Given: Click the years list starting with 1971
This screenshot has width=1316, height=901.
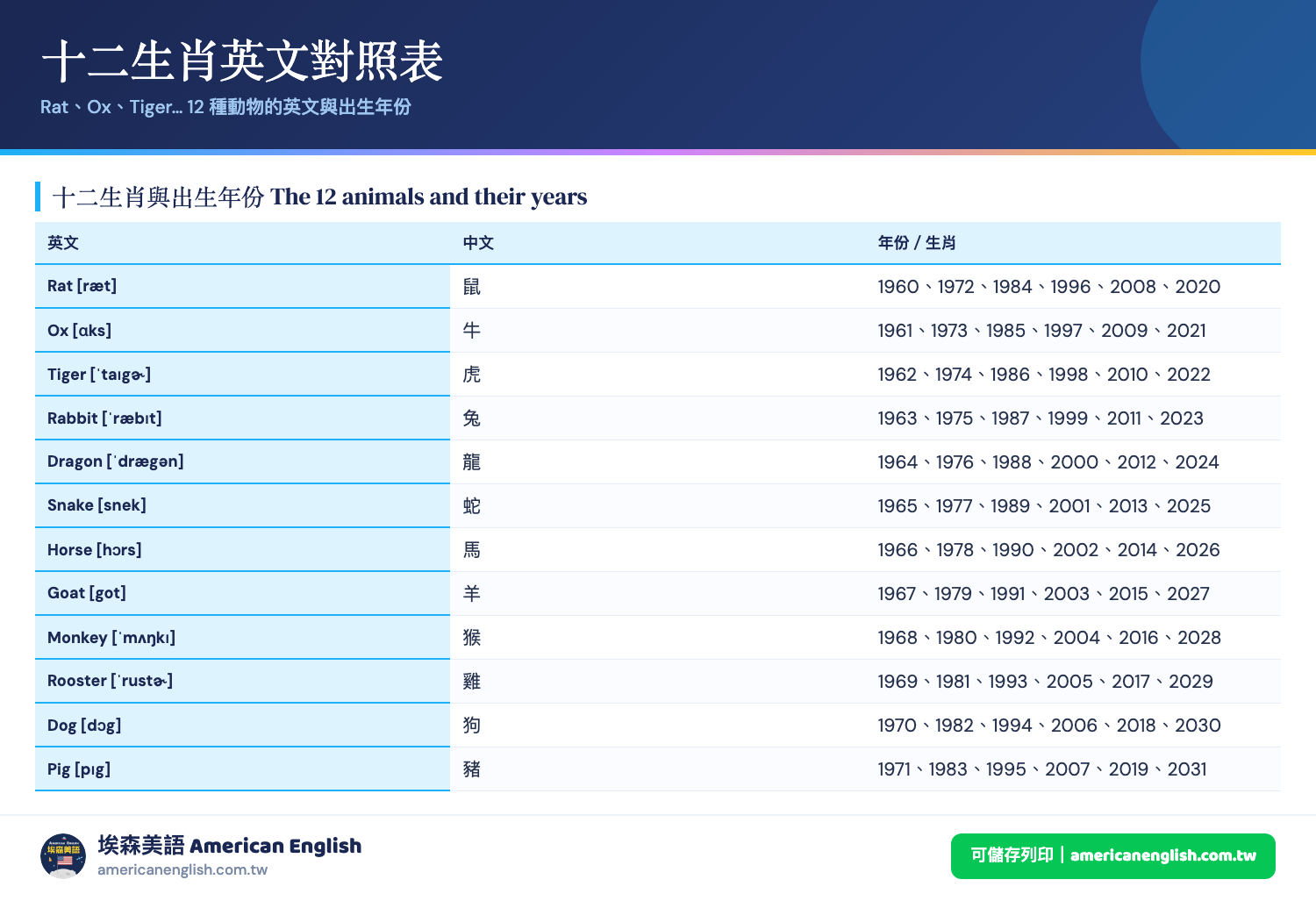Looking at the screenshot, I should (1042, 769).
